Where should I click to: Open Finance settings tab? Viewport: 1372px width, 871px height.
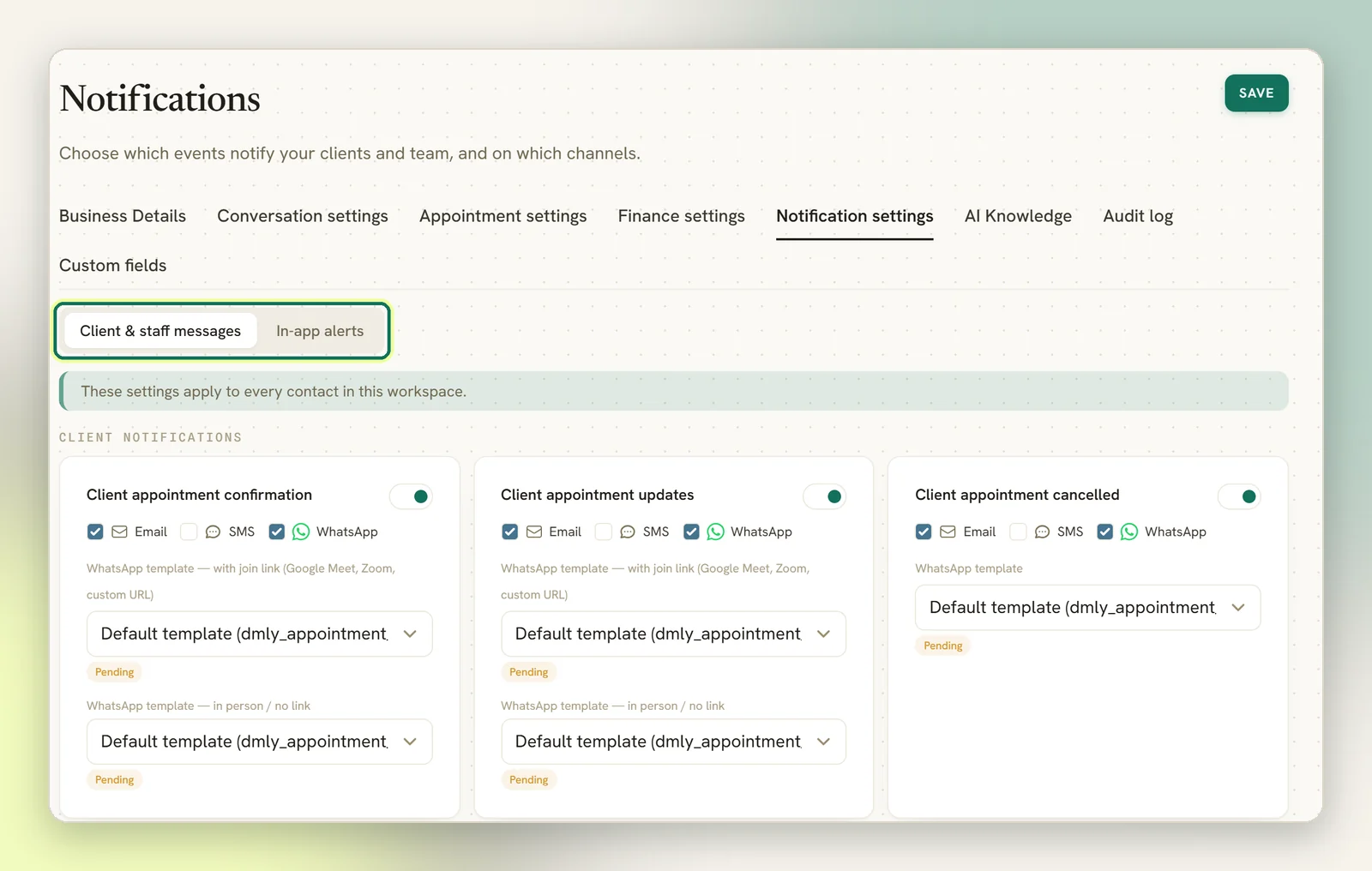682,216
